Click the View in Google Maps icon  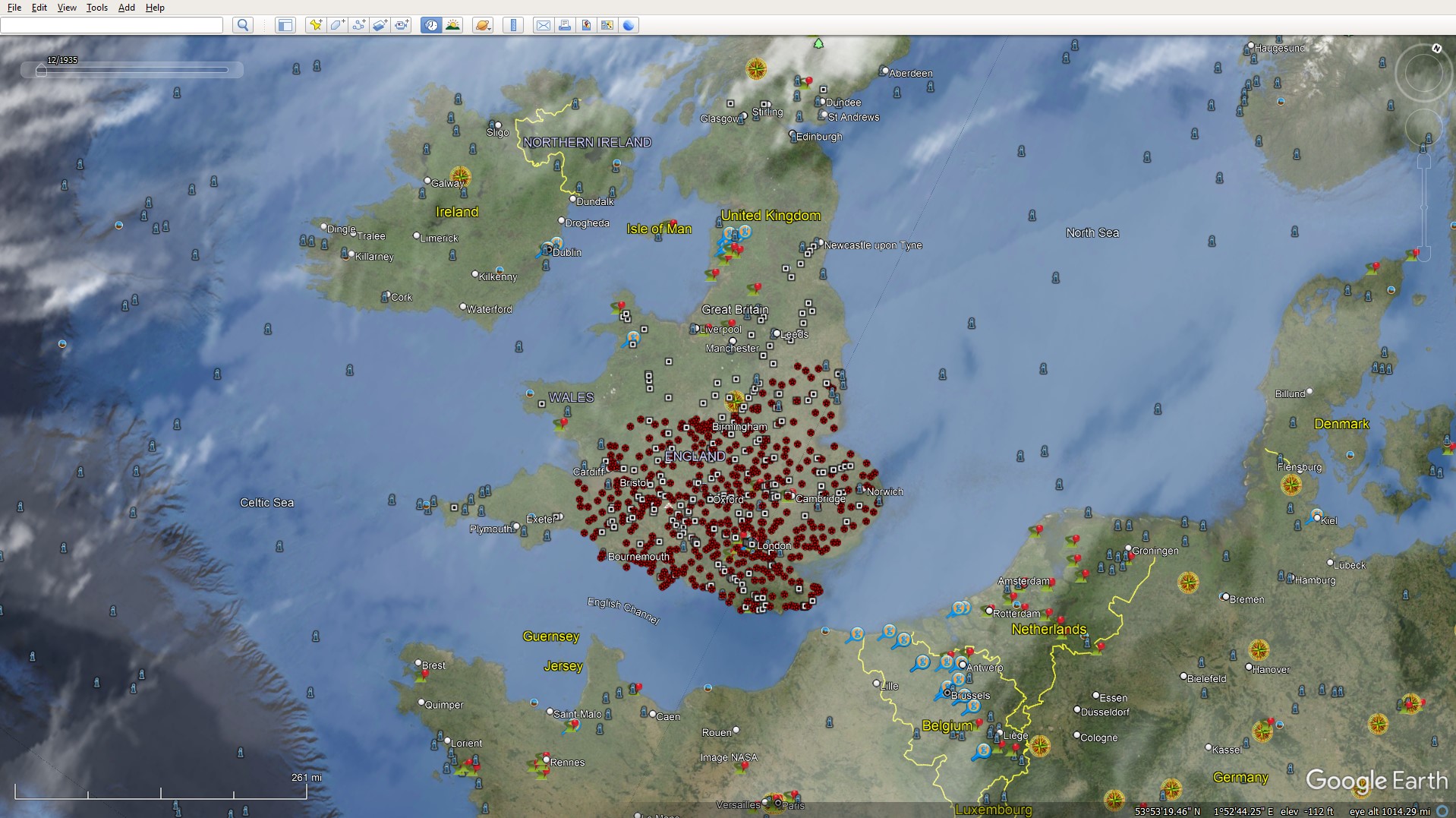coord(607,25)
